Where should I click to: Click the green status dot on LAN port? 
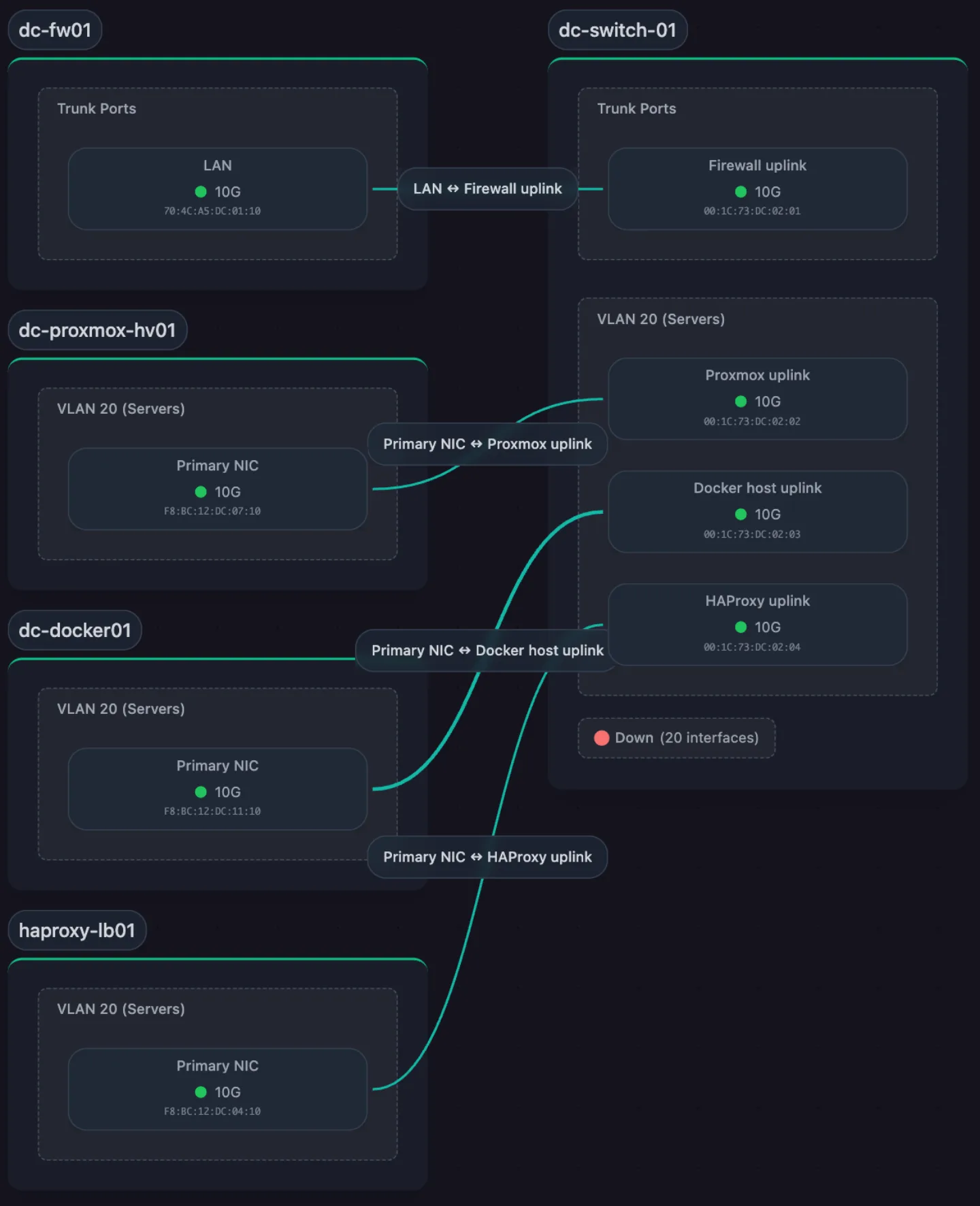pyautogui.click(x=201, y=192)
